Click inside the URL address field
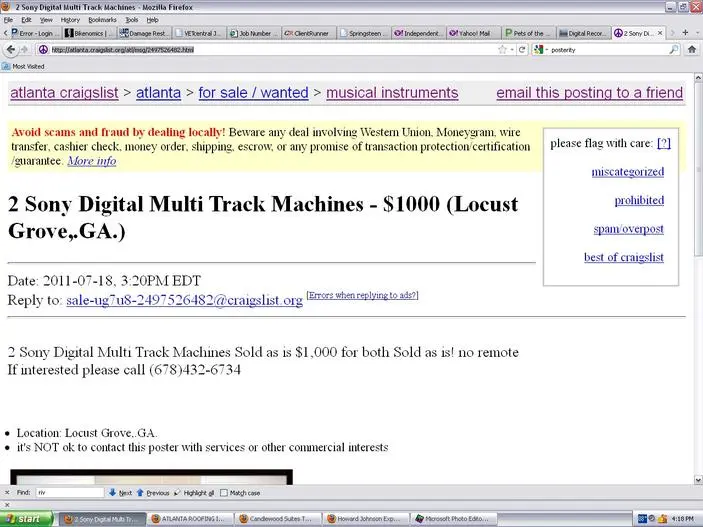The image size is (703, 527). click(269, 49)
